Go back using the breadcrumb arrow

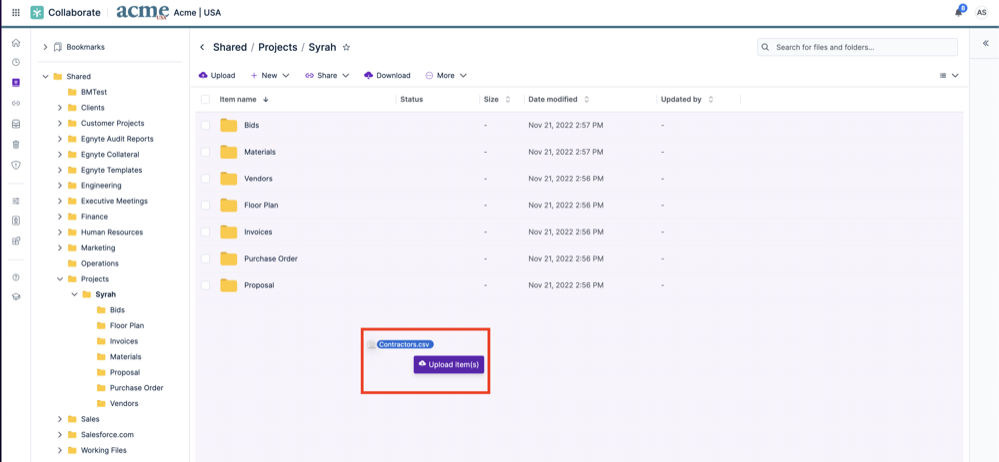202,47
